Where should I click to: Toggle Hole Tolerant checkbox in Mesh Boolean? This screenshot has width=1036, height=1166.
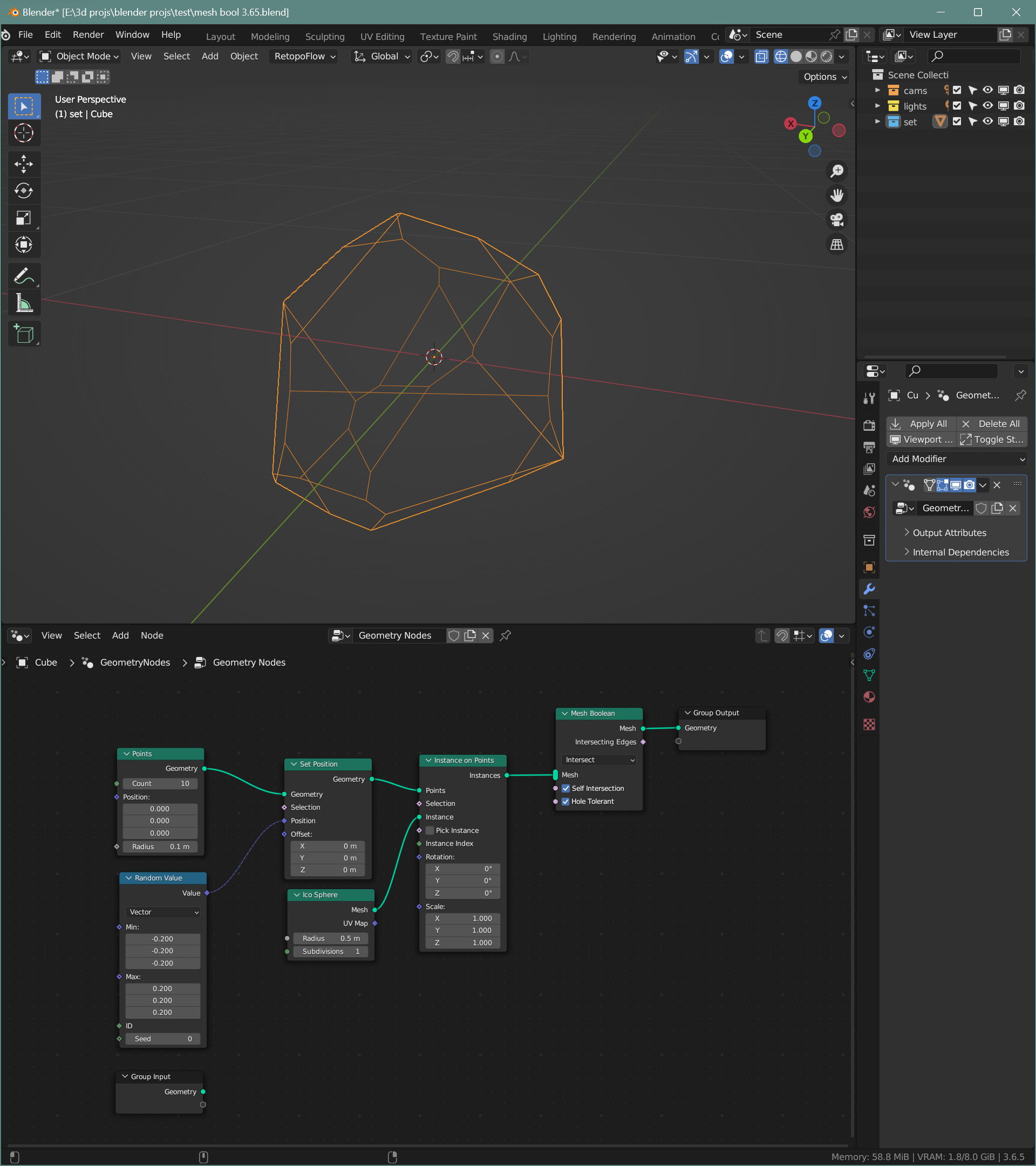coord(565,802)
